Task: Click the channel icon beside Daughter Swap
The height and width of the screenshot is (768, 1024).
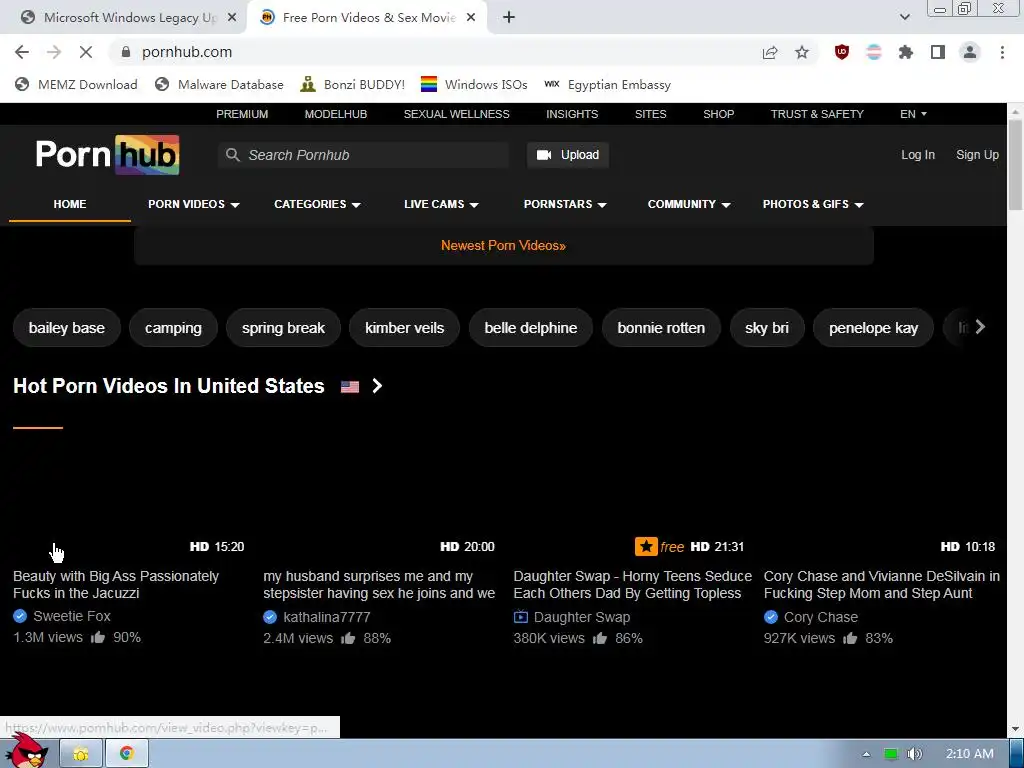Action: pos(520,617)
